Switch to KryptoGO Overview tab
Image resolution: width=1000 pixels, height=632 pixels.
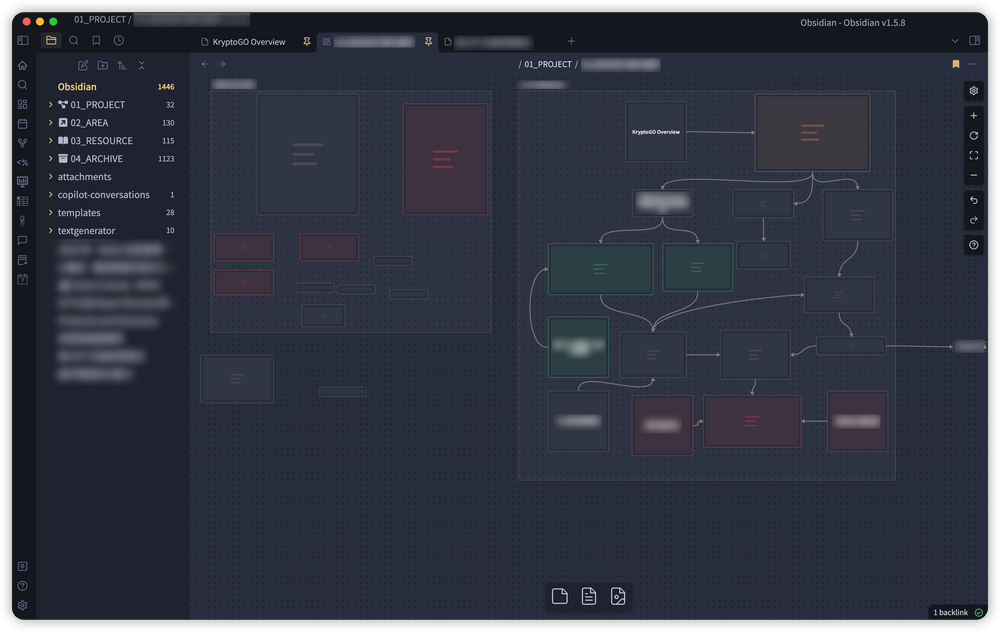248,42
